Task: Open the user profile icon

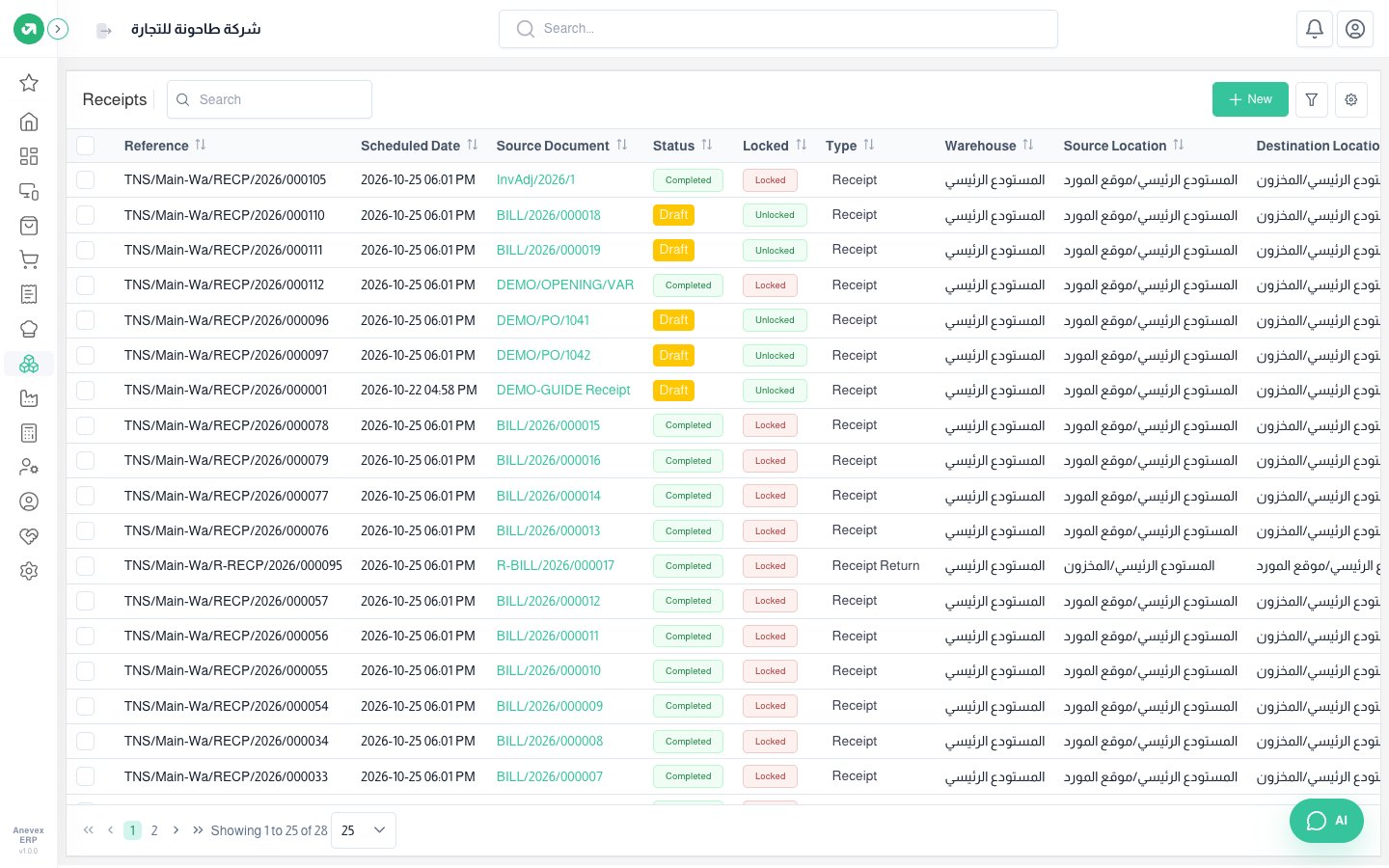Action: [1355, 29]
